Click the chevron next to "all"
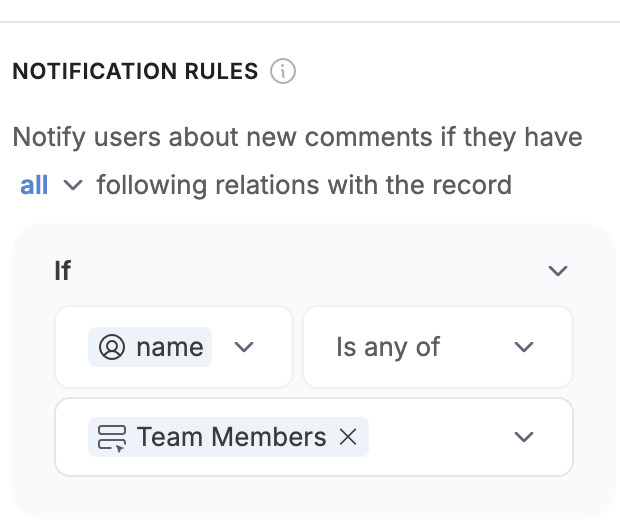This screenshot has width=620, height=528. [71, 186]
